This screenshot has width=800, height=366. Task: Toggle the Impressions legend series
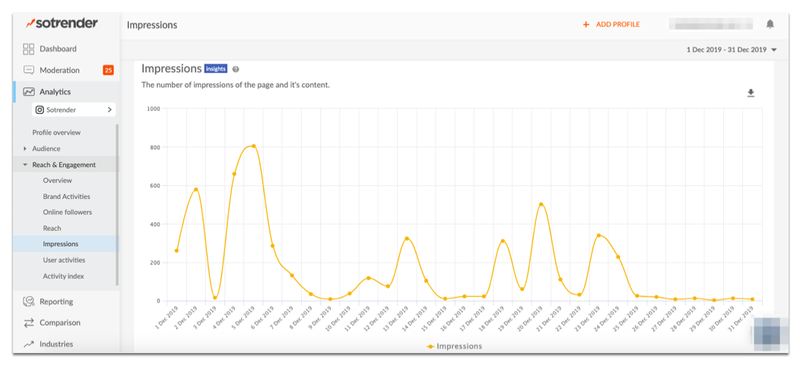click(454, 346)
